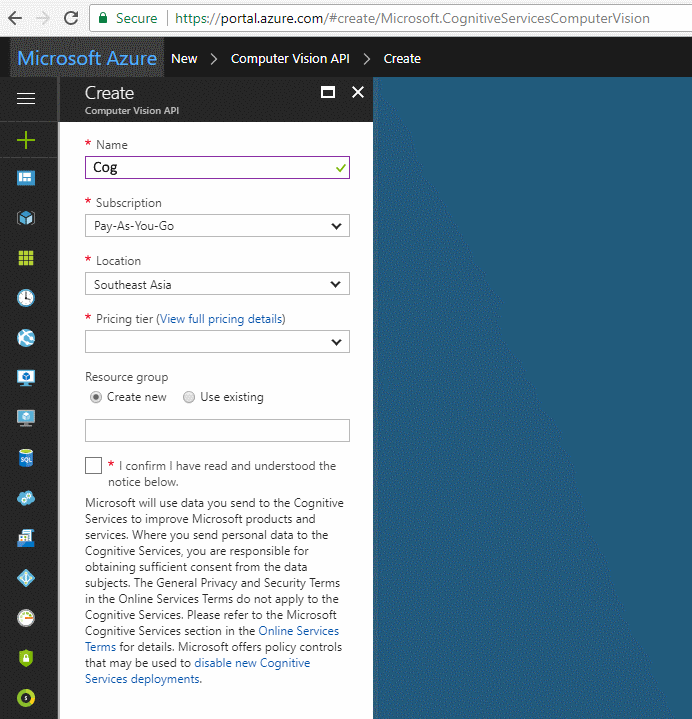This screenshot has width=692, height=719.
Task: Click the green plus New resource icon
Action: 26,140
